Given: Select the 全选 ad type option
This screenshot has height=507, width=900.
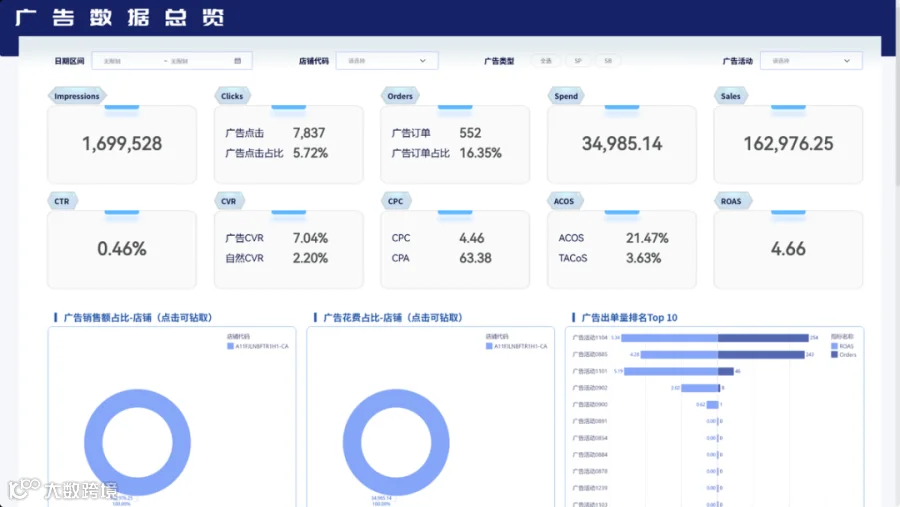Looking at the screenshot, I should point(546,61).
